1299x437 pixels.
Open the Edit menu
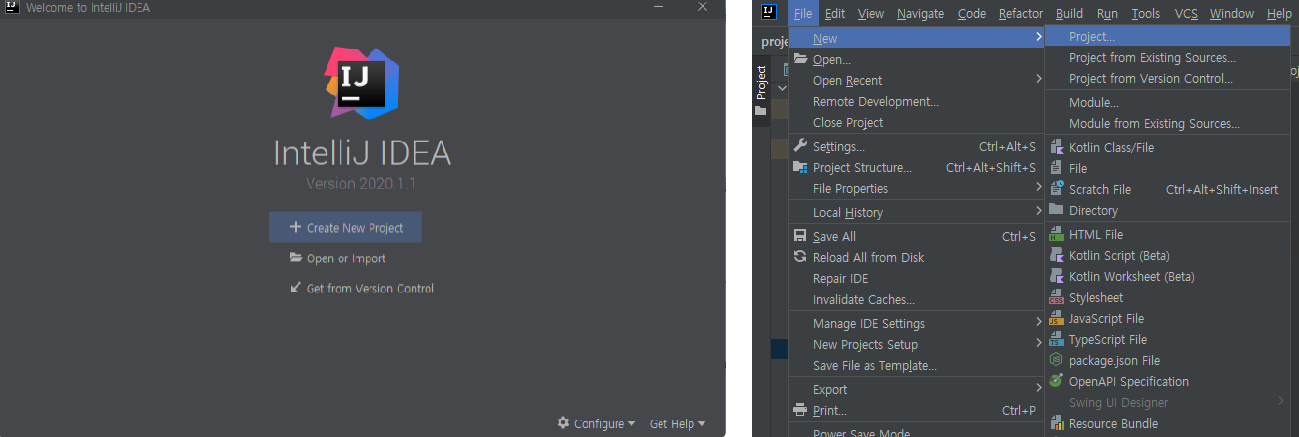click(835, 13)
